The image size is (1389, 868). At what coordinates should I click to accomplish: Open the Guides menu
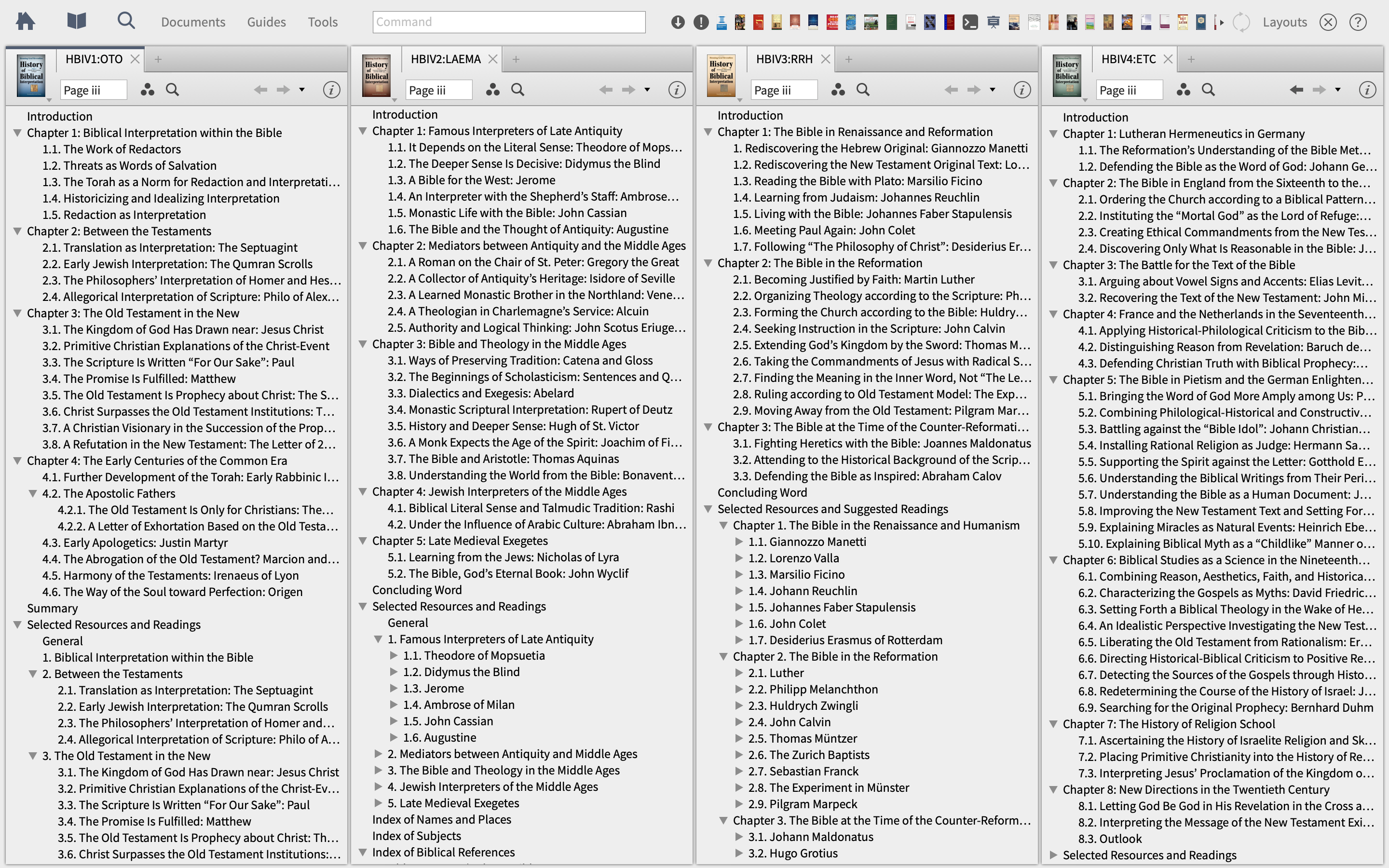[266, 22]
